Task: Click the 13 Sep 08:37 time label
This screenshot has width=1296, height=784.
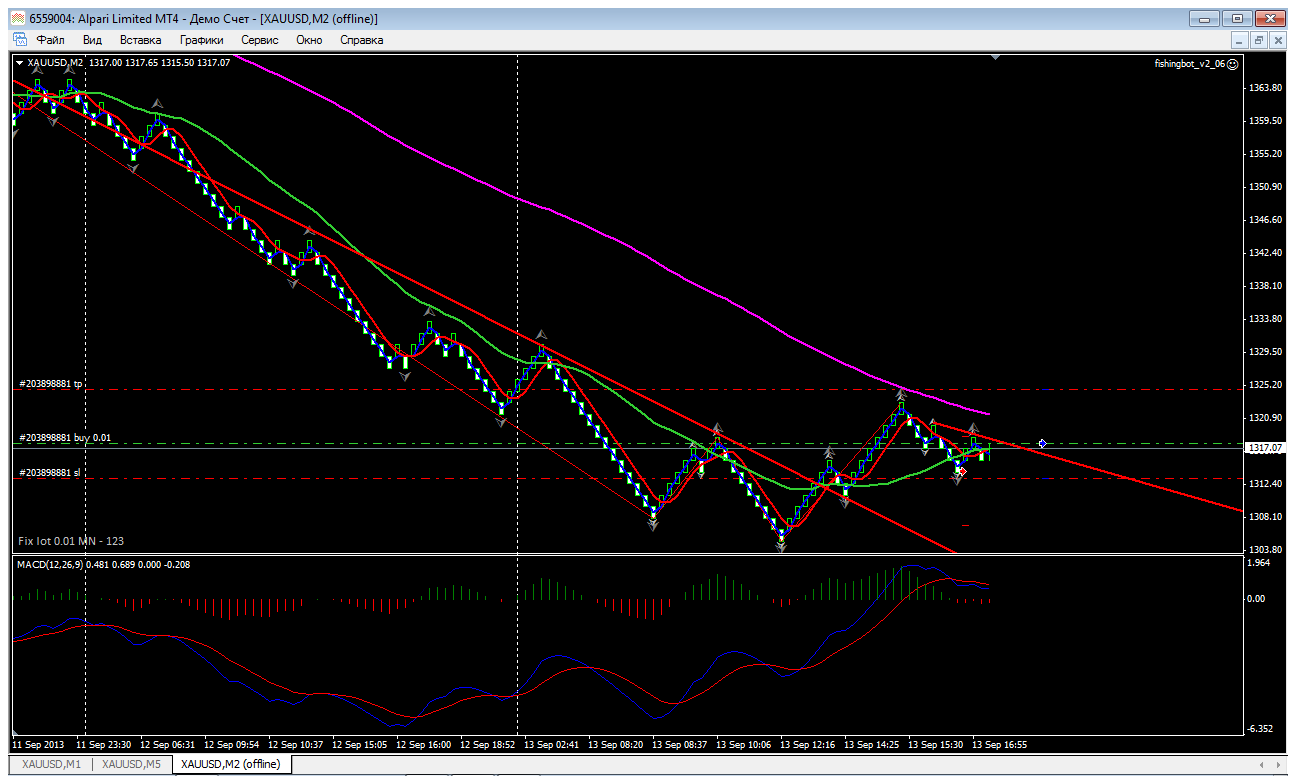Action: pyautogui.click(x=680, y=745)
